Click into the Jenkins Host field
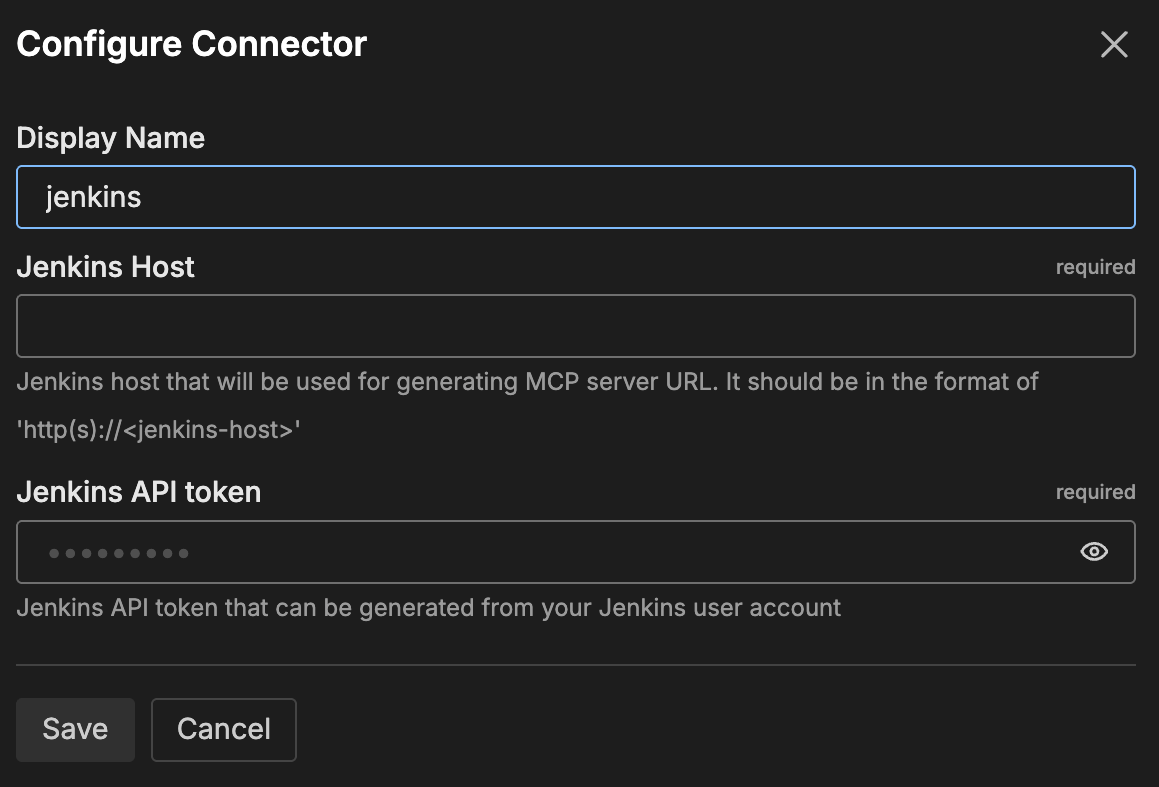1159x787 pixels. tap(575, 326)
